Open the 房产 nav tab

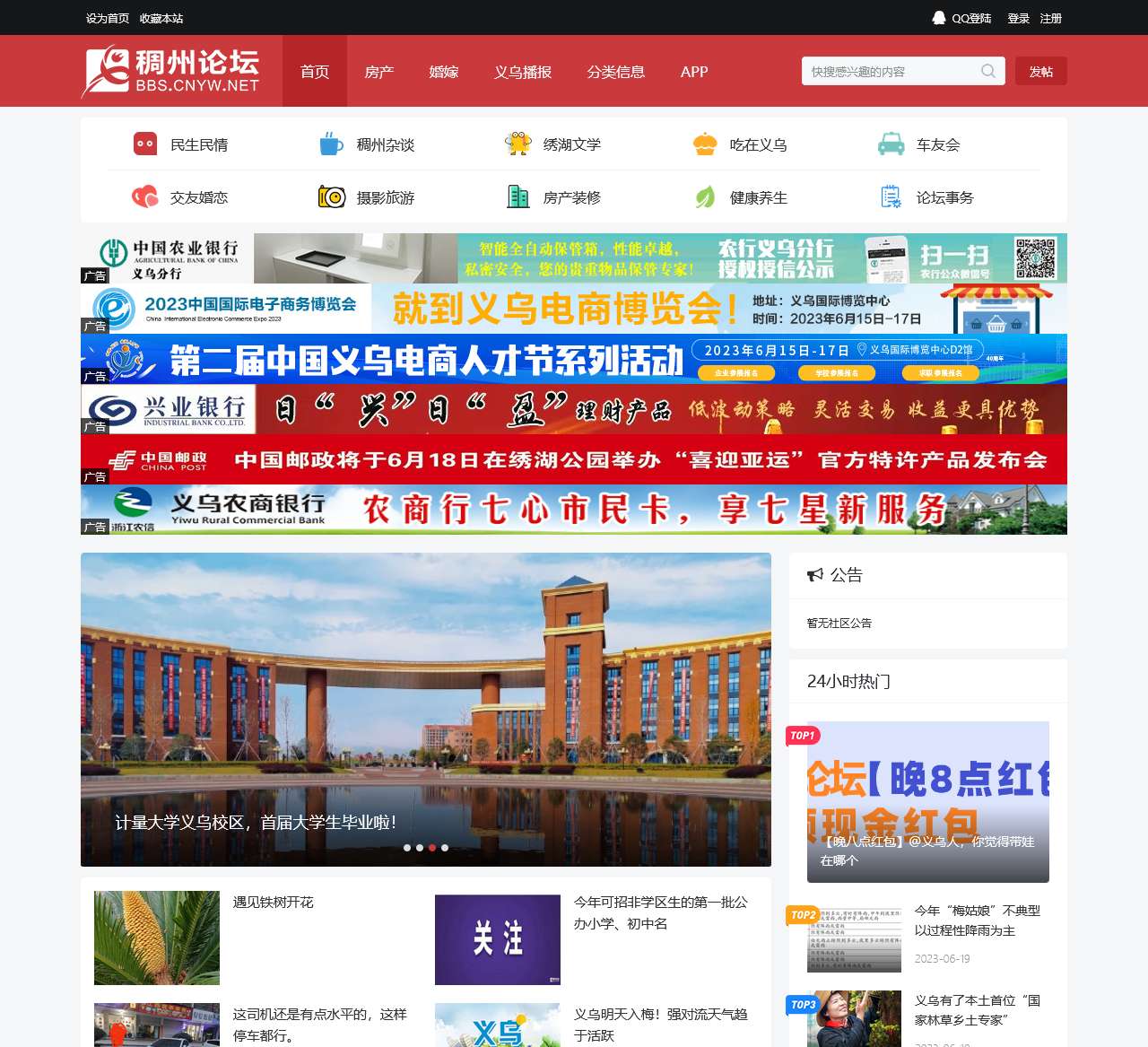coord(379,72)
